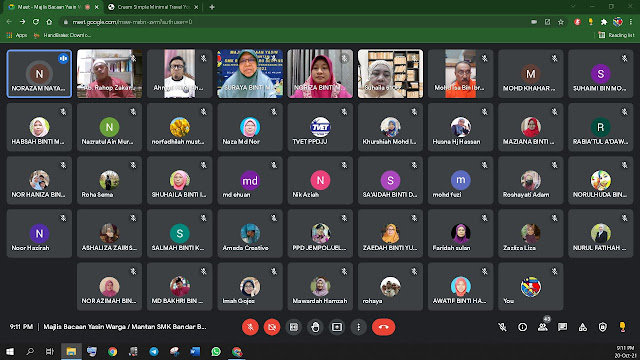Open Chrome extensions puzzle icon
Image resolution: width=640 pixels, height=360 pixels.
[604, 22]
